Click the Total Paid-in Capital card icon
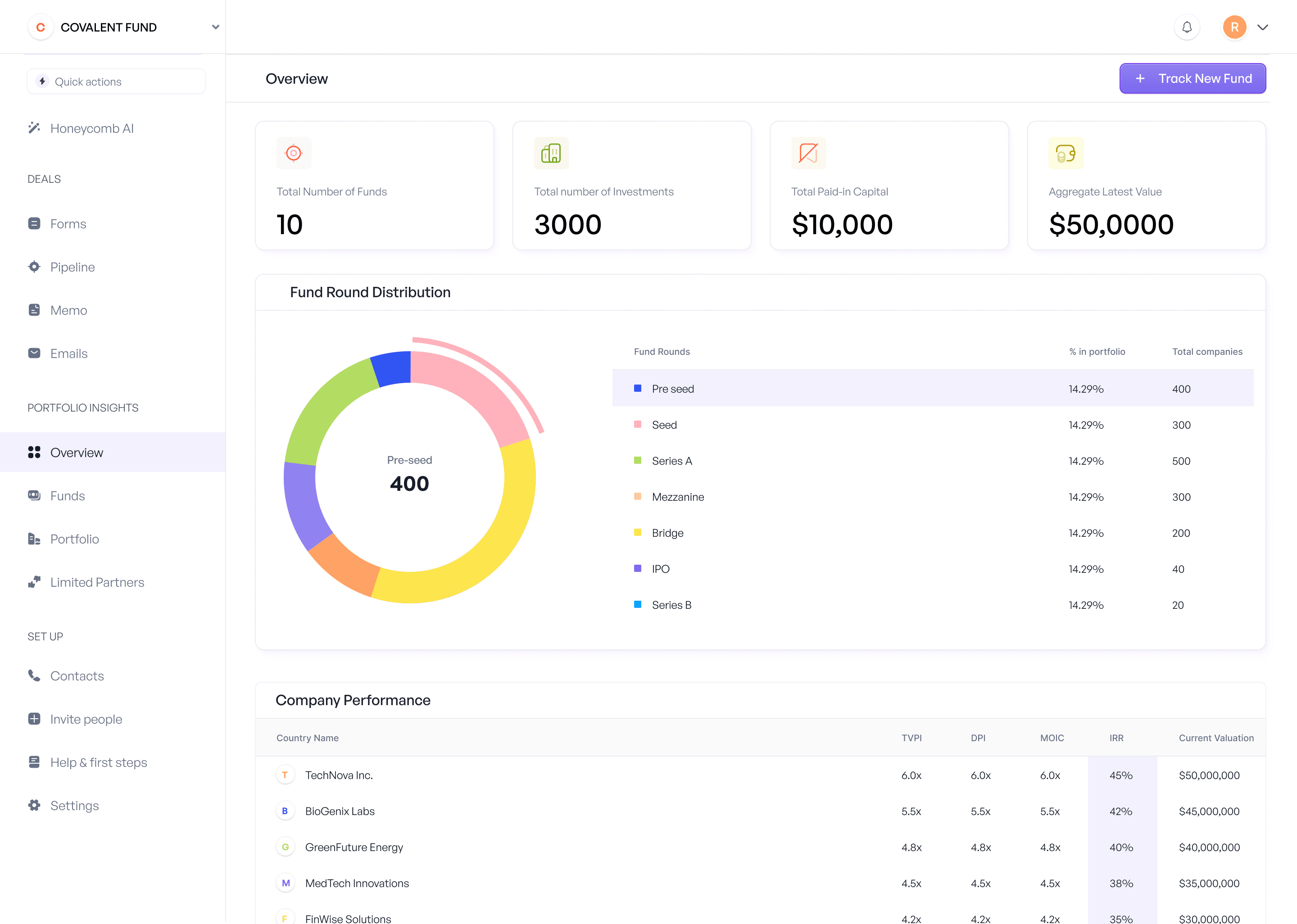Screen dimensions: 1297x924 808,153
